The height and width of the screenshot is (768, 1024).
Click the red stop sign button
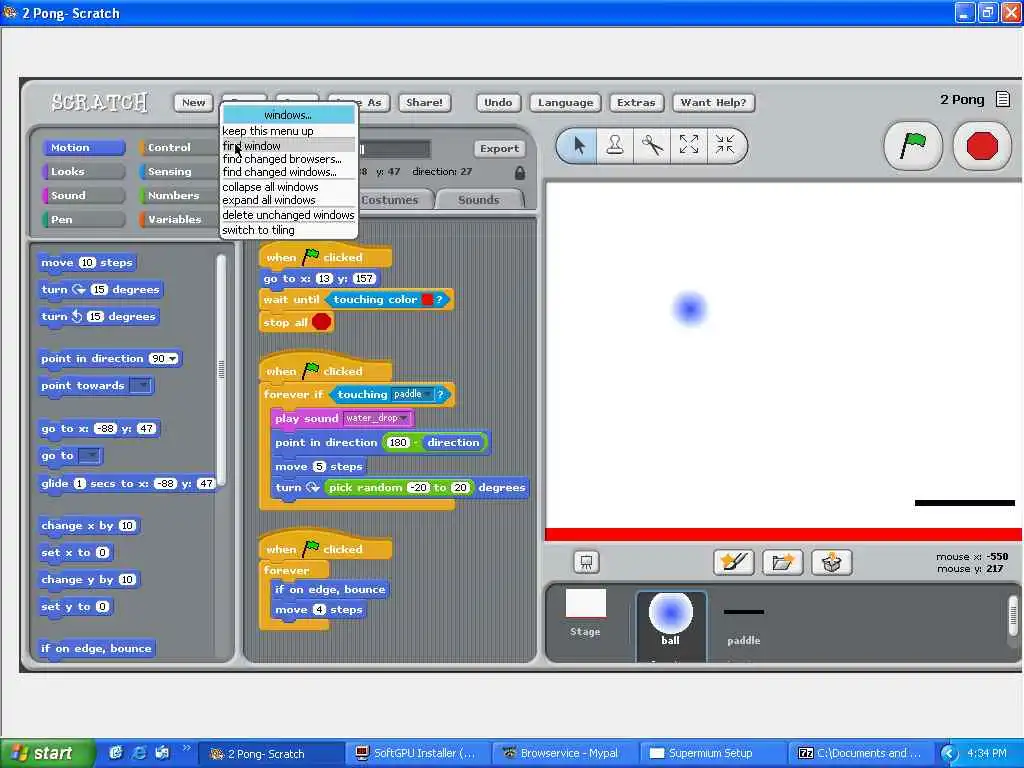coord(982,146)
